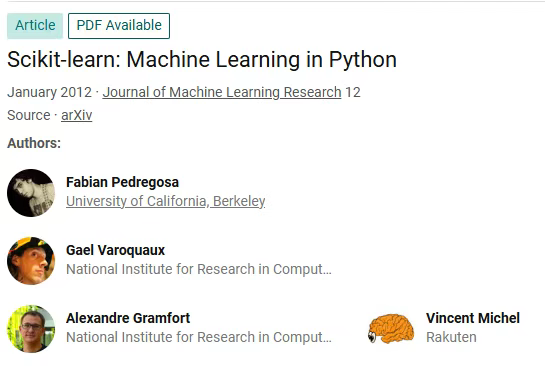545x366 pixels.
Task: Select the Rakuten affiliation text
Action: 451,337
